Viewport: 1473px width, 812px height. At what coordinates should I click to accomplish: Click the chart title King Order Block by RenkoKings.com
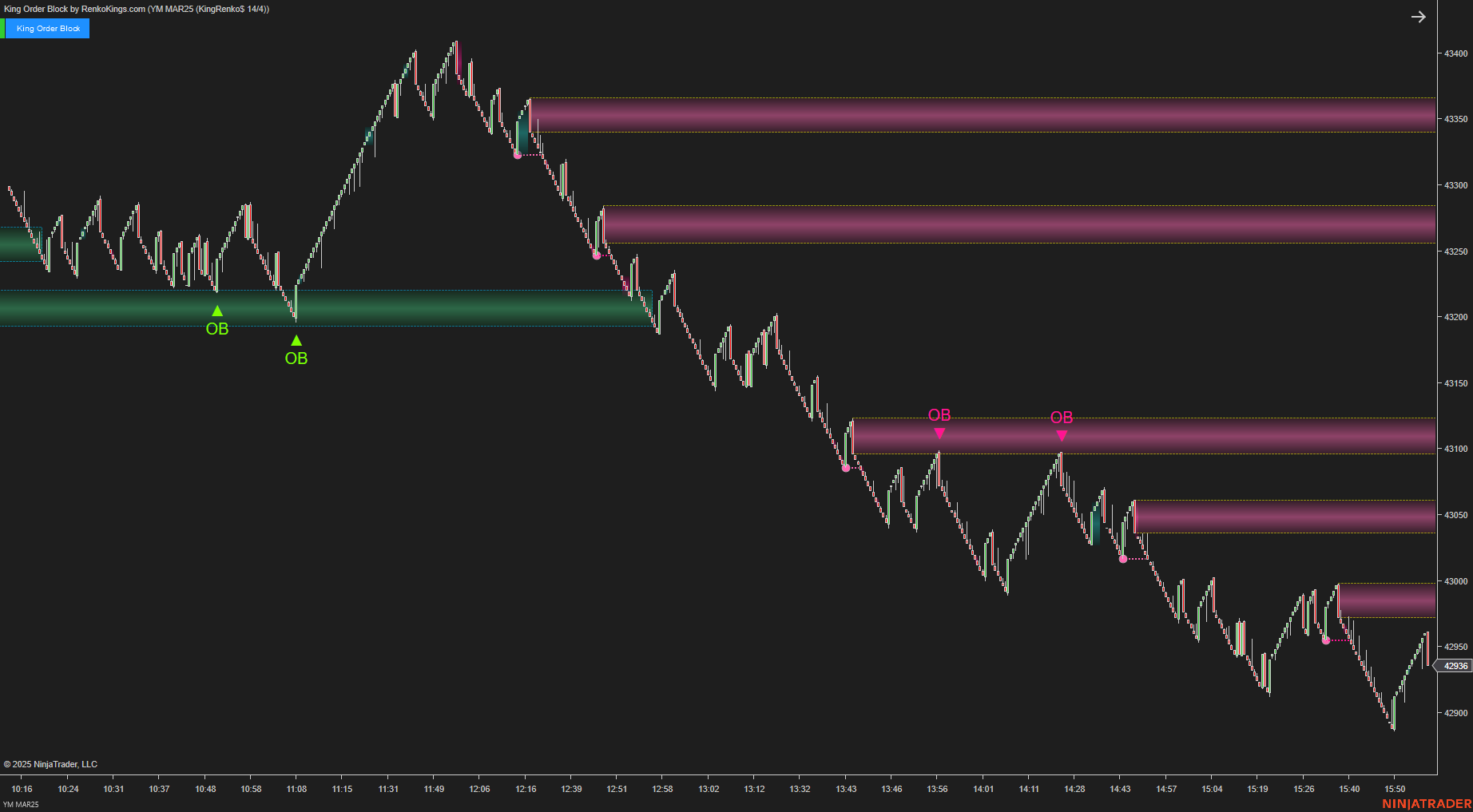(x=72, y=10)
